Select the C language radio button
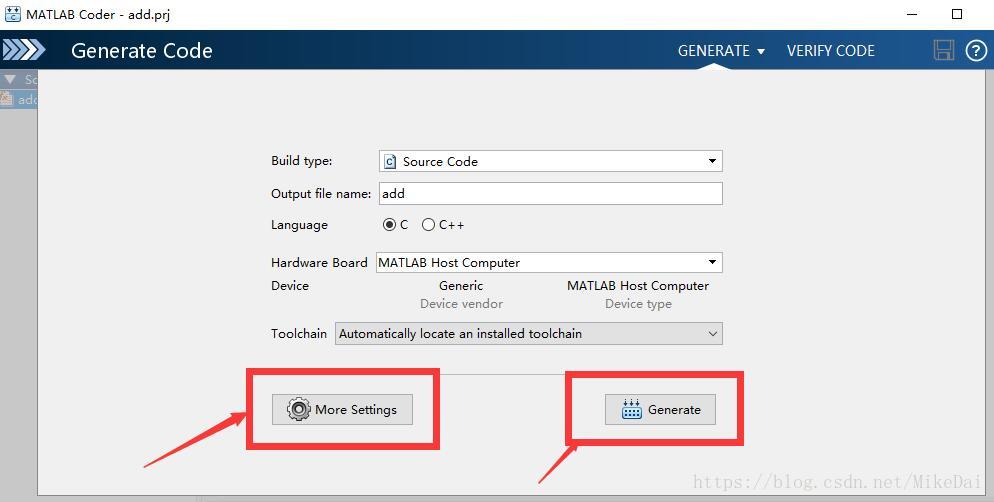 [x=389, y=225]
